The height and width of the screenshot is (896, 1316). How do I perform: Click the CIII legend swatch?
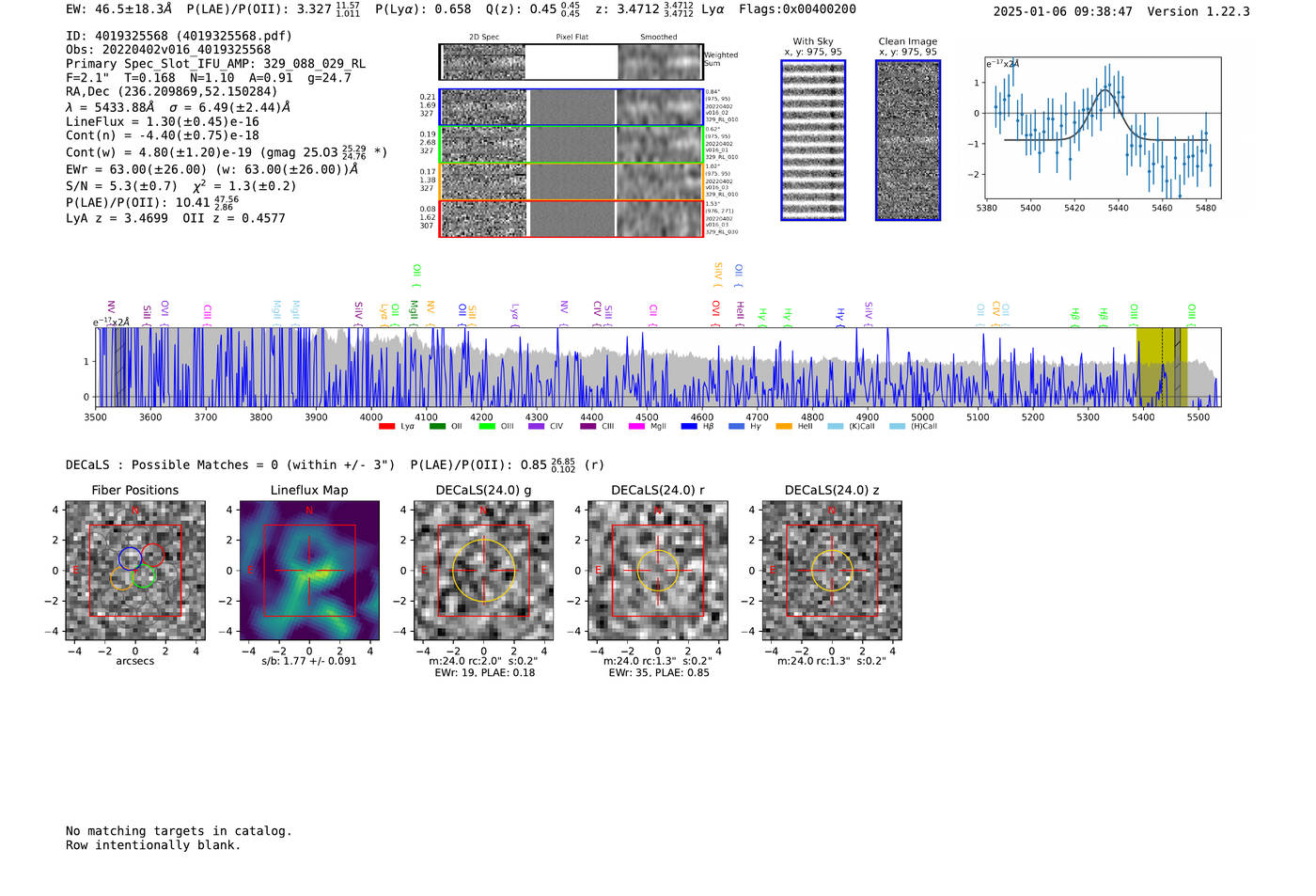pyautogui.click(x=588, y=426)
